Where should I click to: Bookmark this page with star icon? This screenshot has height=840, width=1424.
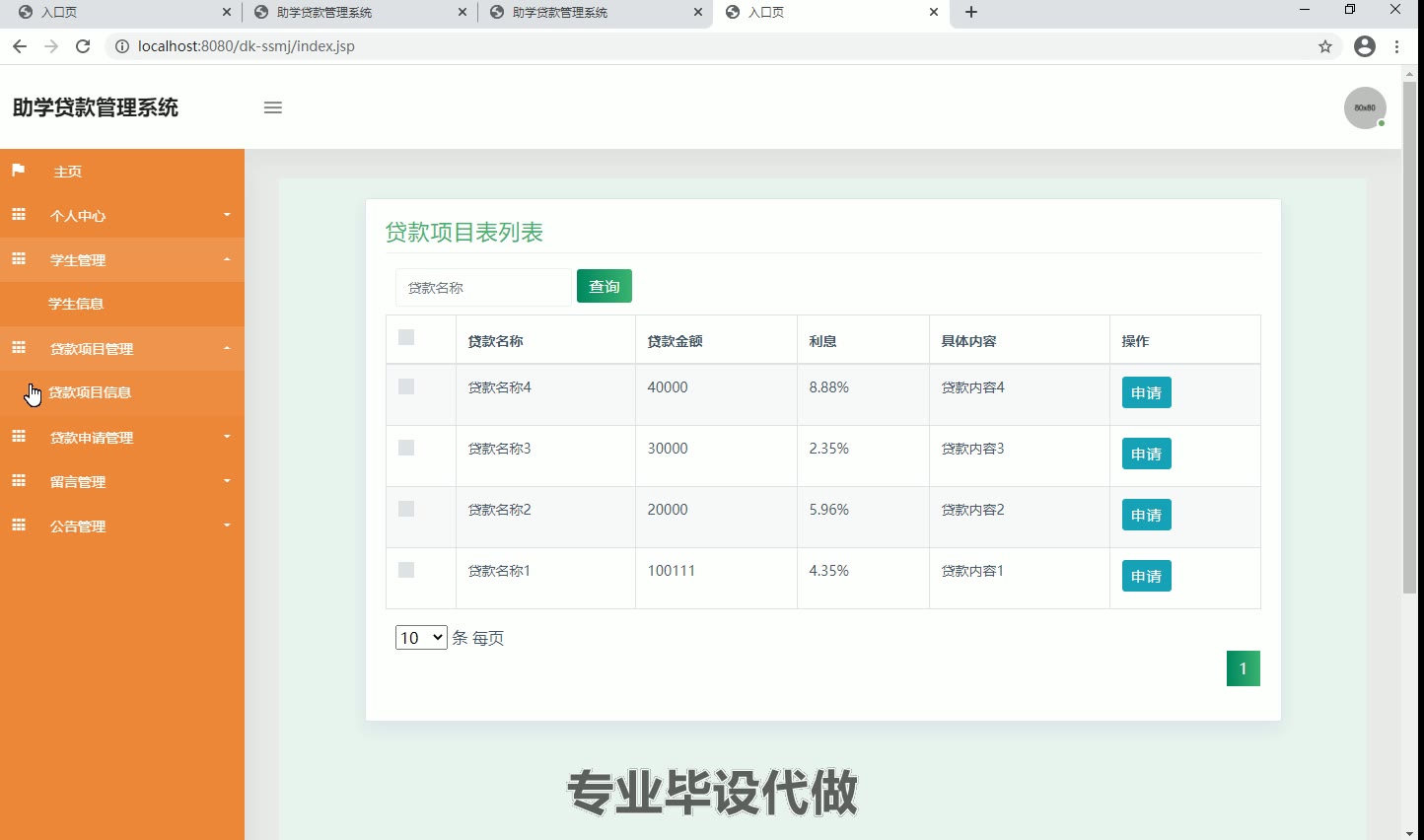tap(1325, 46)
